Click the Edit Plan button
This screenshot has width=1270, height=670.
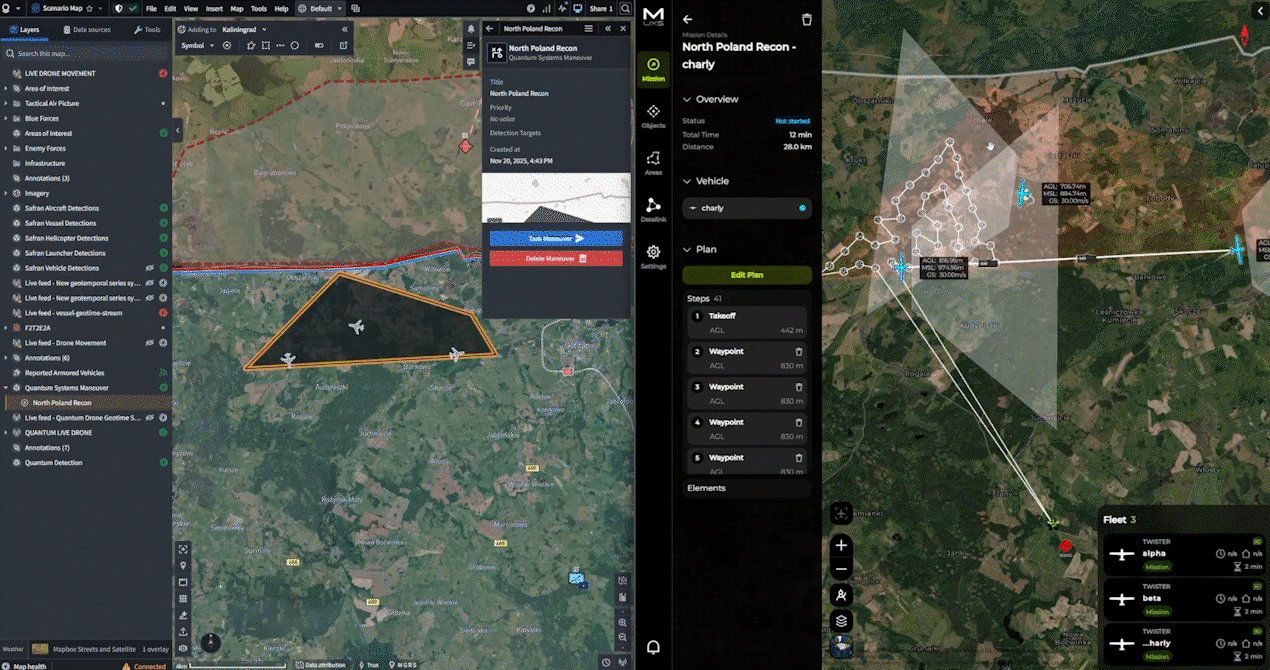click(x=746, y=274)
